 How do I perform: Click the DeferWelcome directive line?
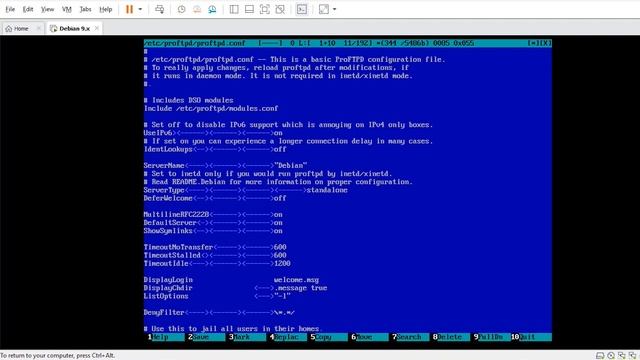point(215,198)
